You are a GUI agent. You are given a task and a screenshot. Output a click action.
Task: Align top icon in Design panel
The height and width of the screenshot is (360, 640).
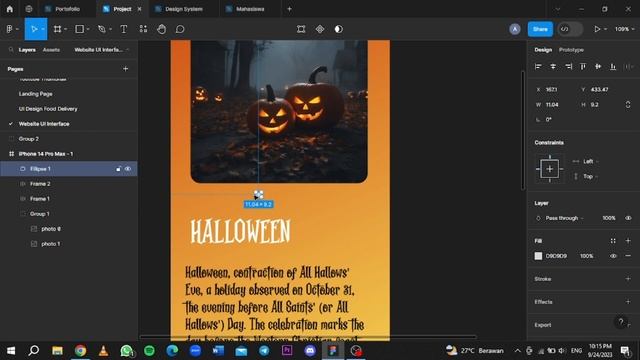pyautogui.click(x=583, y=67)
